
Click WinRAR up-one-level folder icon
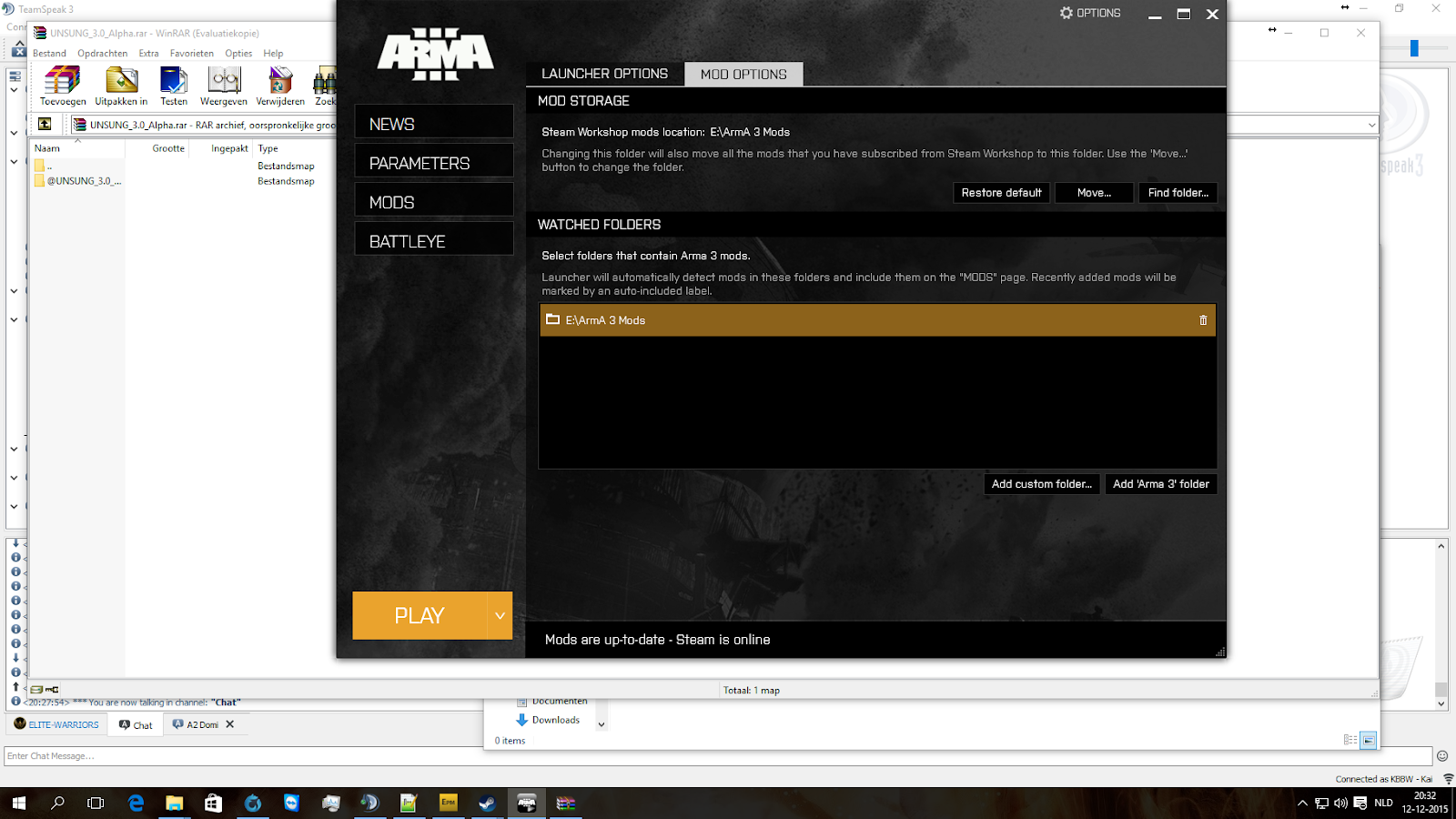pyautogui.click(x=45, y=124)
